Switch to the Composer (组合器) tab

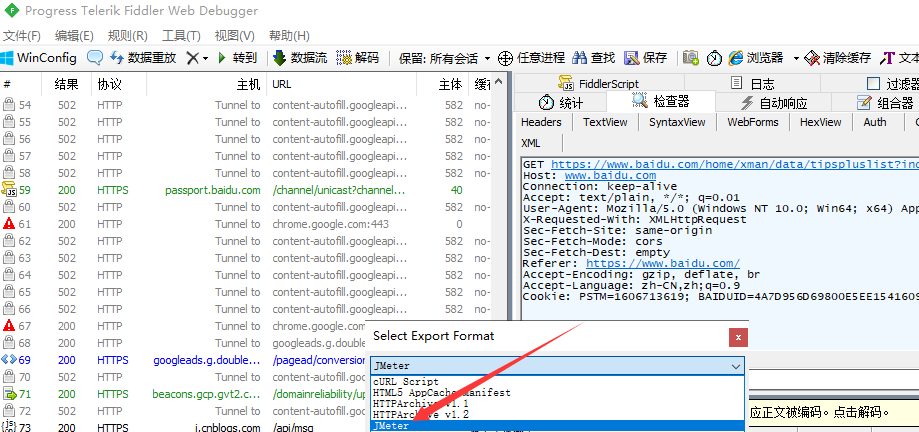point(885,102)
